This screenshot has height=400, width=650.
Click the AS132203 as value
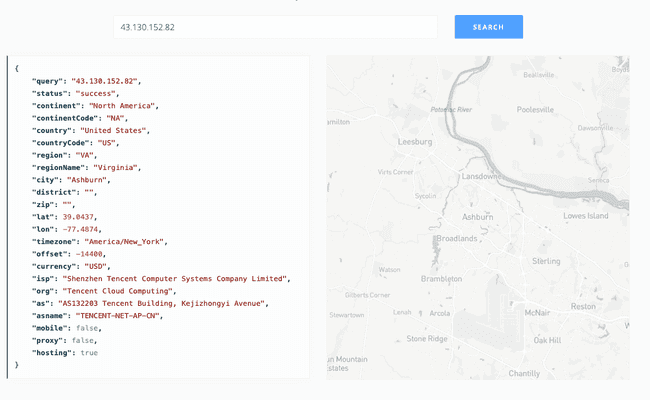(161, 303)
